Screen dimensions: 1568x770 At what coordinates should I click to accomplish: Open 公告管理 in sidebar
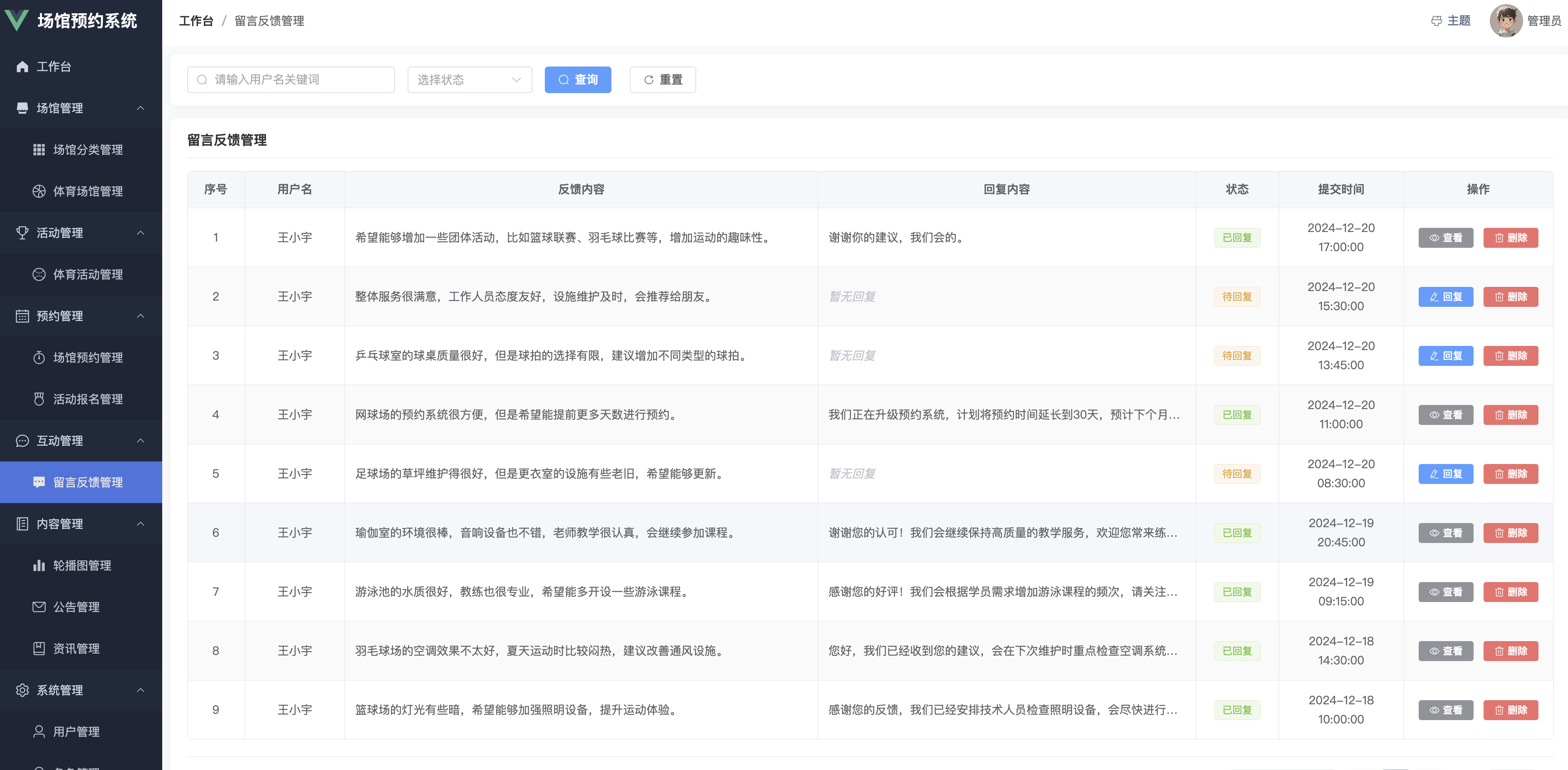tap(76, 607)
